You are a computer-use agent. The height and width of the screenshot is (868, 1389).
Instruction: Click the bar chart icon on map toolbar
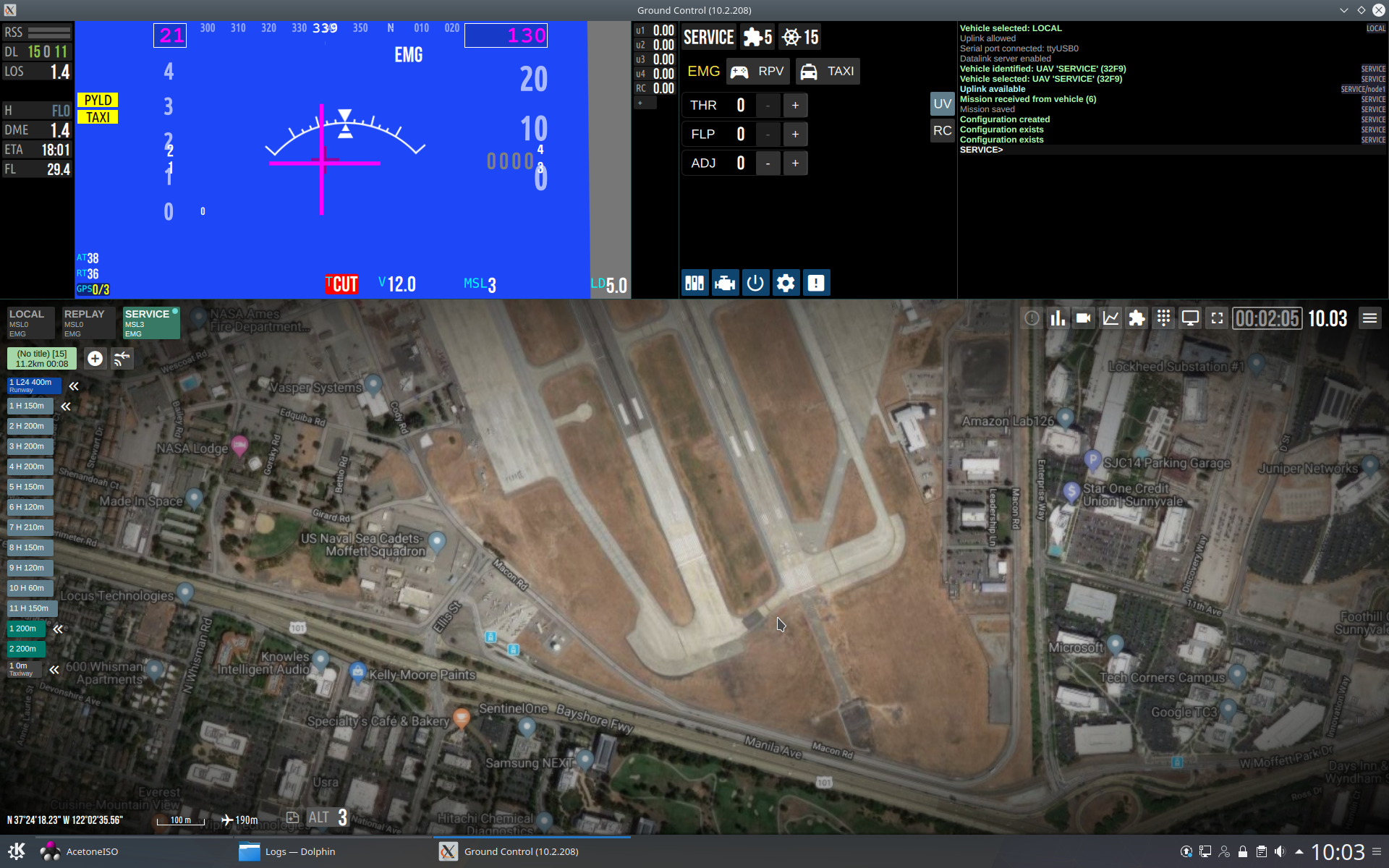tap(1058, 318)
